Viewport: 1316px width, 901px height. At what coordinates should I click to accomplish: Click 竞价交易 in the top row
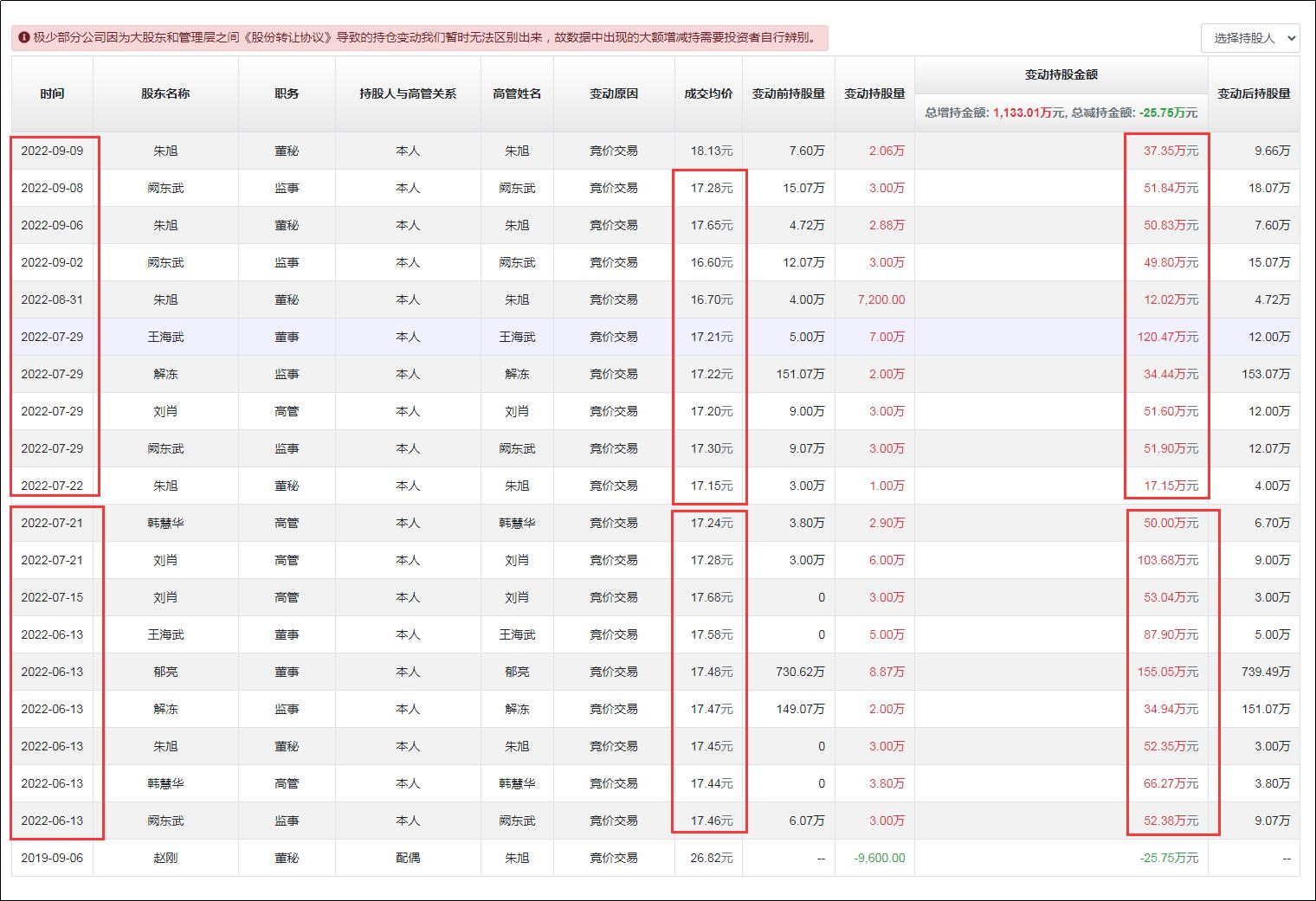[x=614, y=150]
